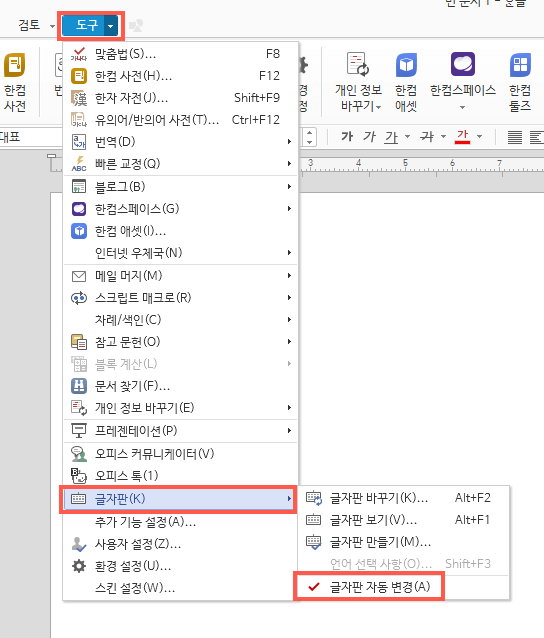
Task: Open 한컴 사전(H) from the menu
Action: (x=180, y=76)
